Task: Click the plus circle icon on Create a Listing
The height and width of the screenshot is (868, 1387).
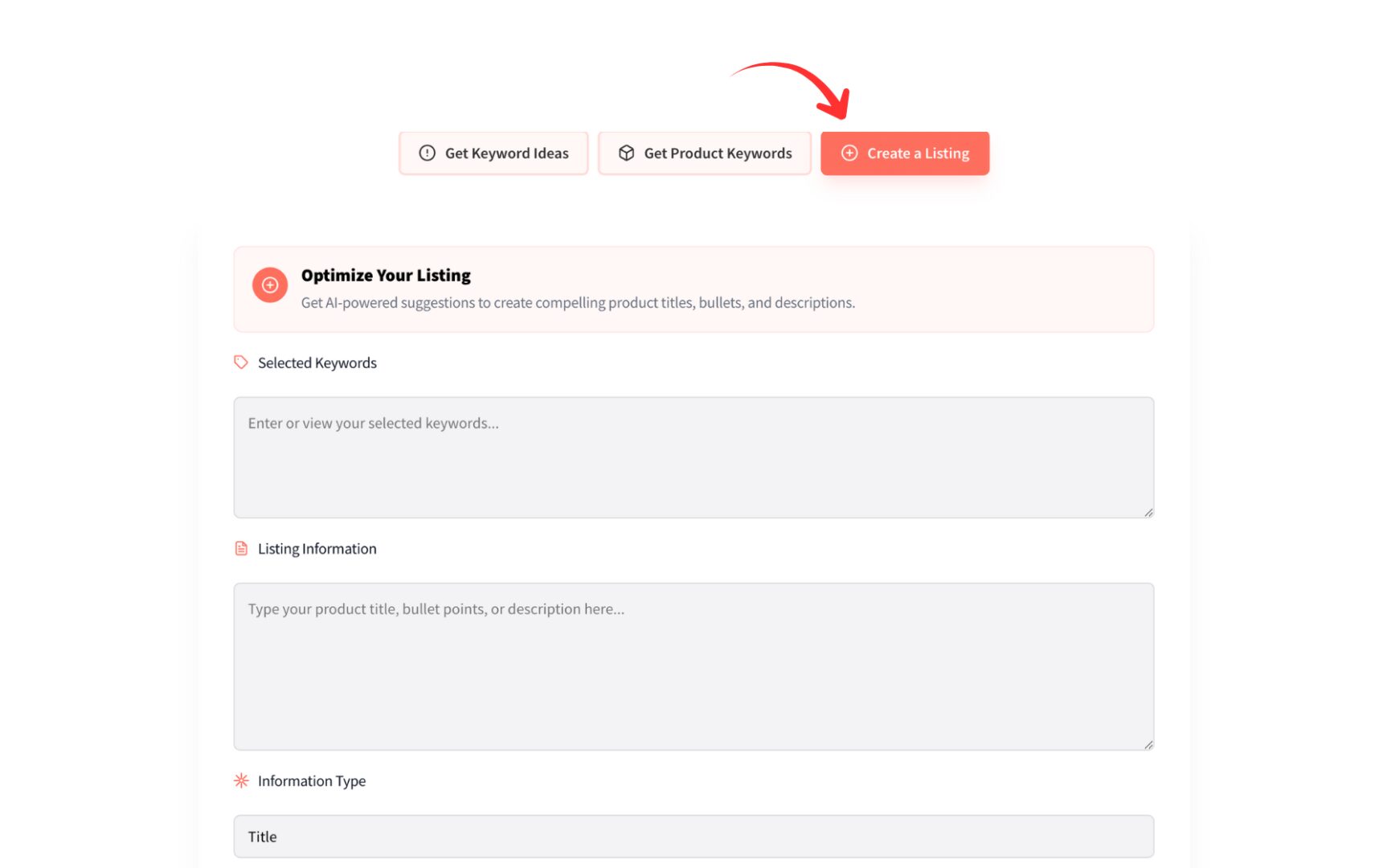Action: pos(849,153)
